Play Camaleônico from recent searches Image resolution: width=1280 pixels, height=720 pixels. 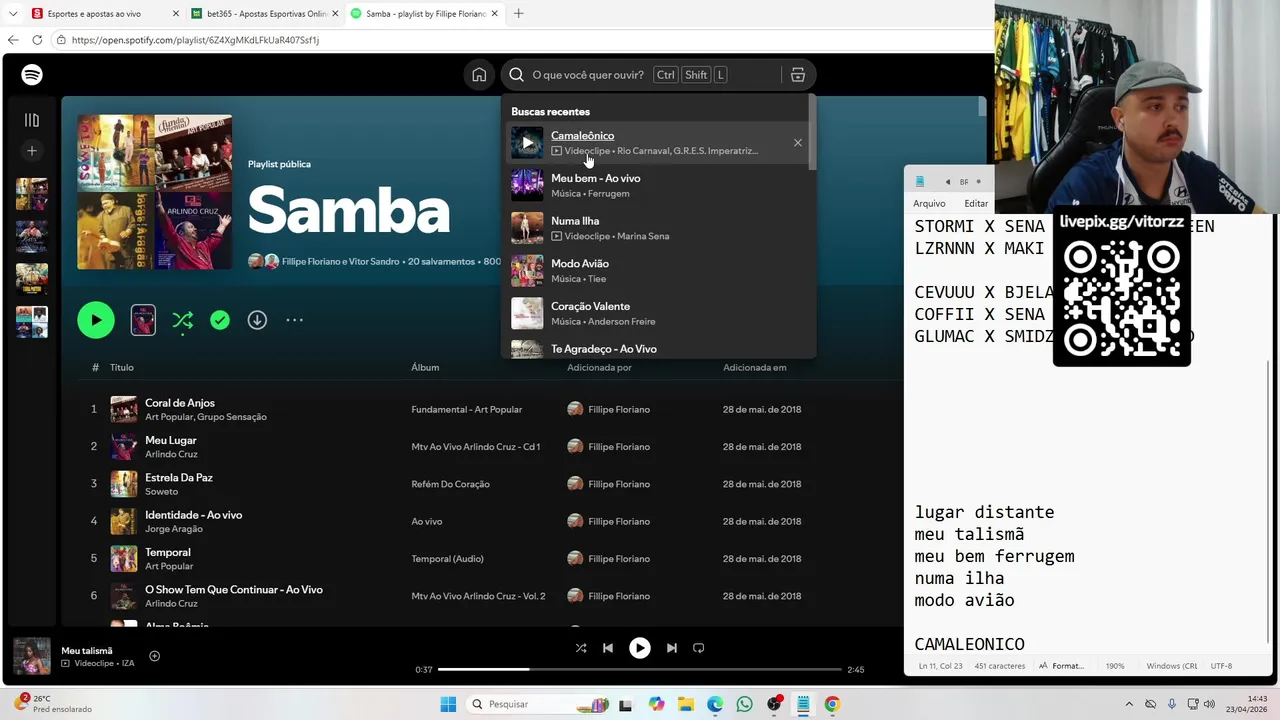(527, 143)
